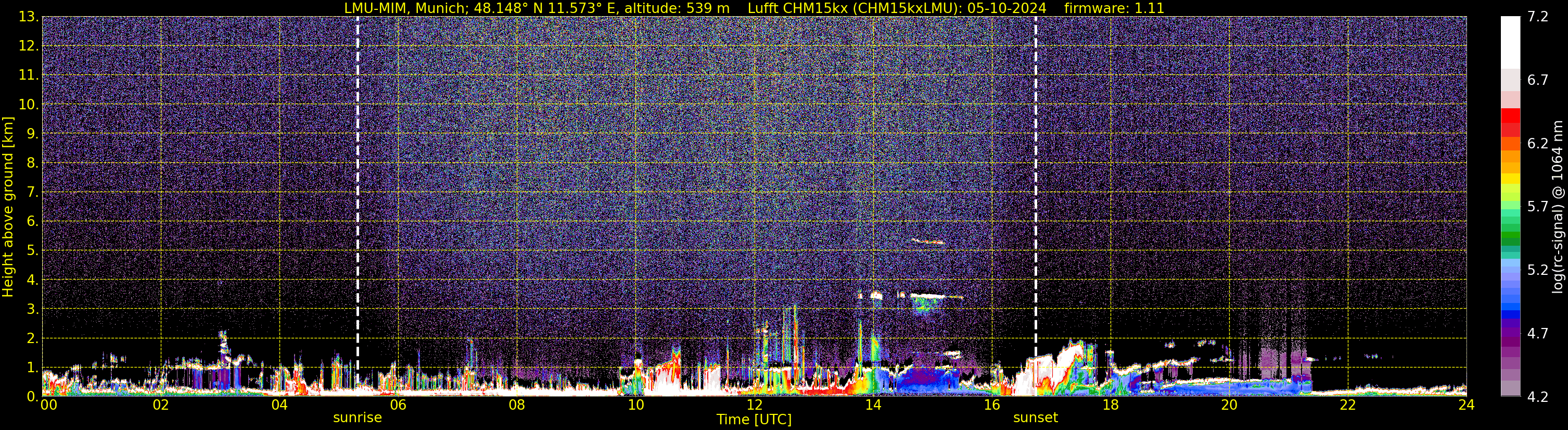The height and width of the screenshot is (430, 1568).
Task: Click the time axis tick label 24
Action: point(1467,405)
